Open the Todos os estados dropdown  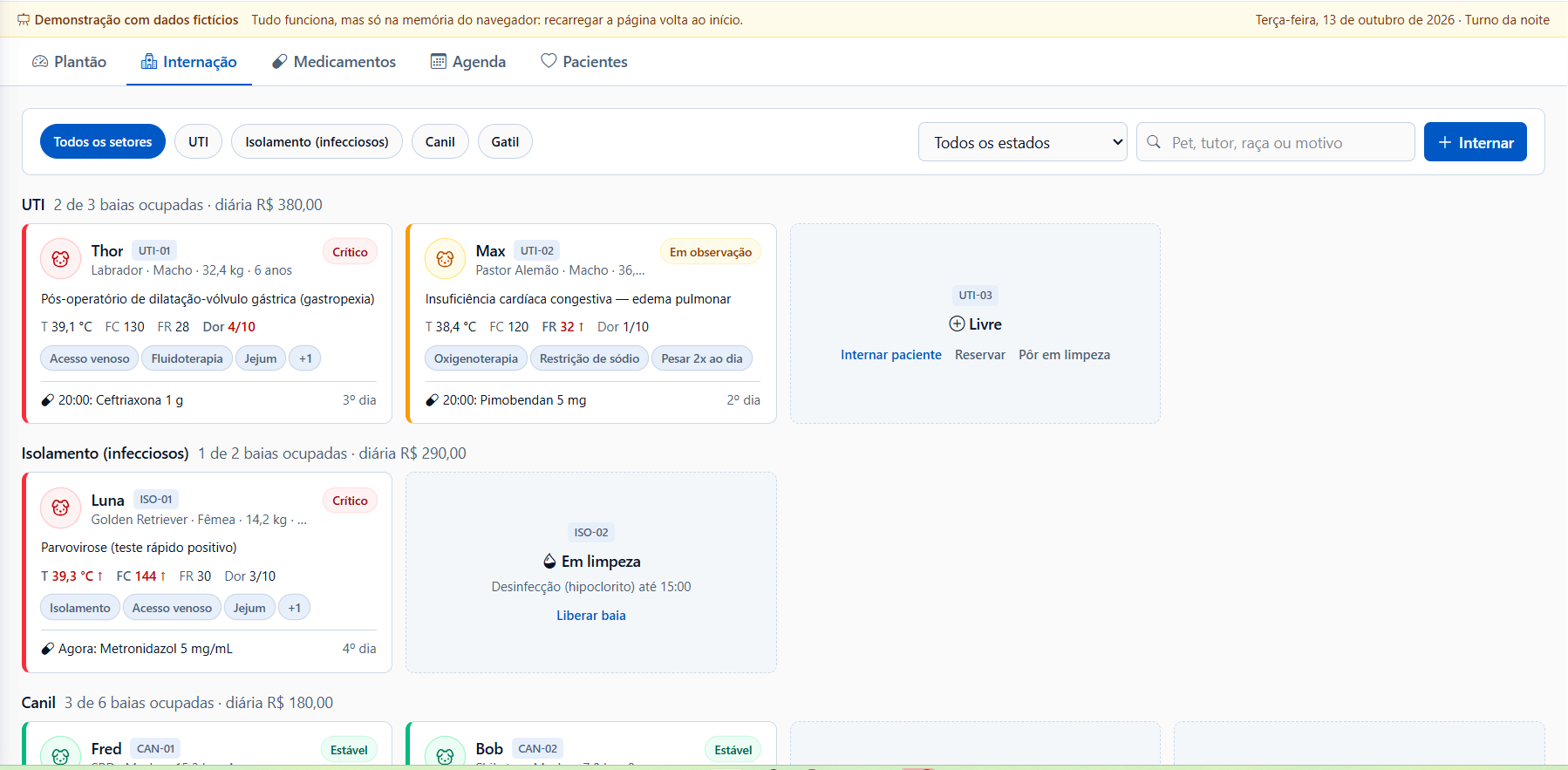[1023, 142]
